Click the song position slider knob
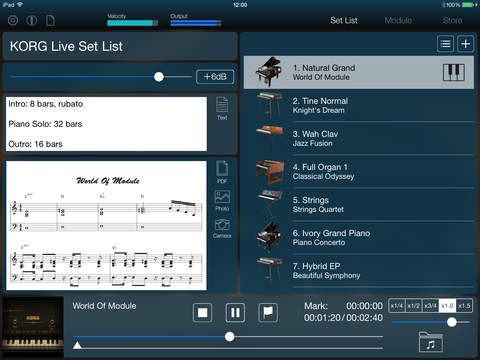 pyautogui.click(x=229, y=337)
